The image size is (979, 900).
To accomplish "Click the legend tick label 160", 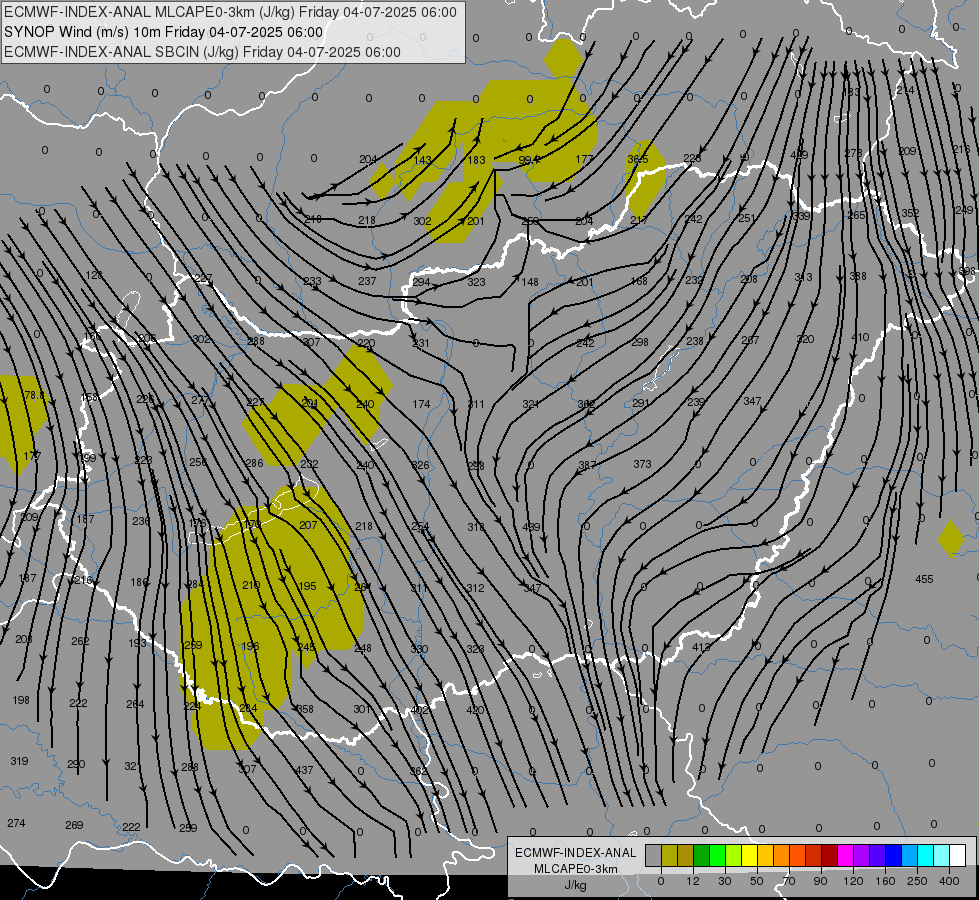I will [885, 881].
